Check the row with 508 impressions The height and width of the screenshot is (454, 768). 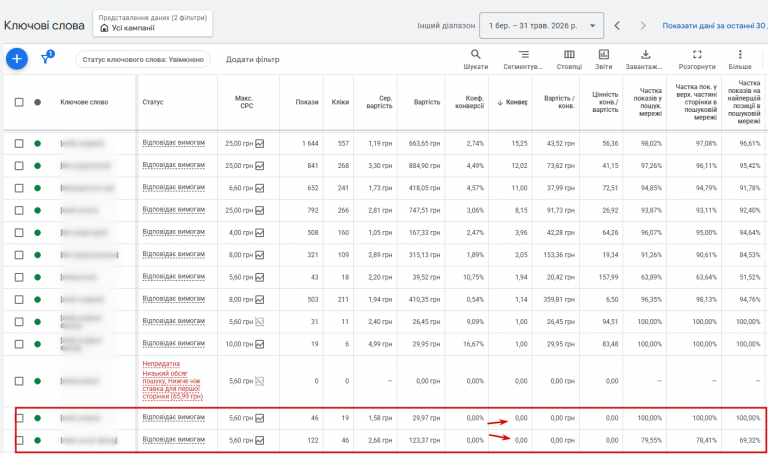point(19,233)
